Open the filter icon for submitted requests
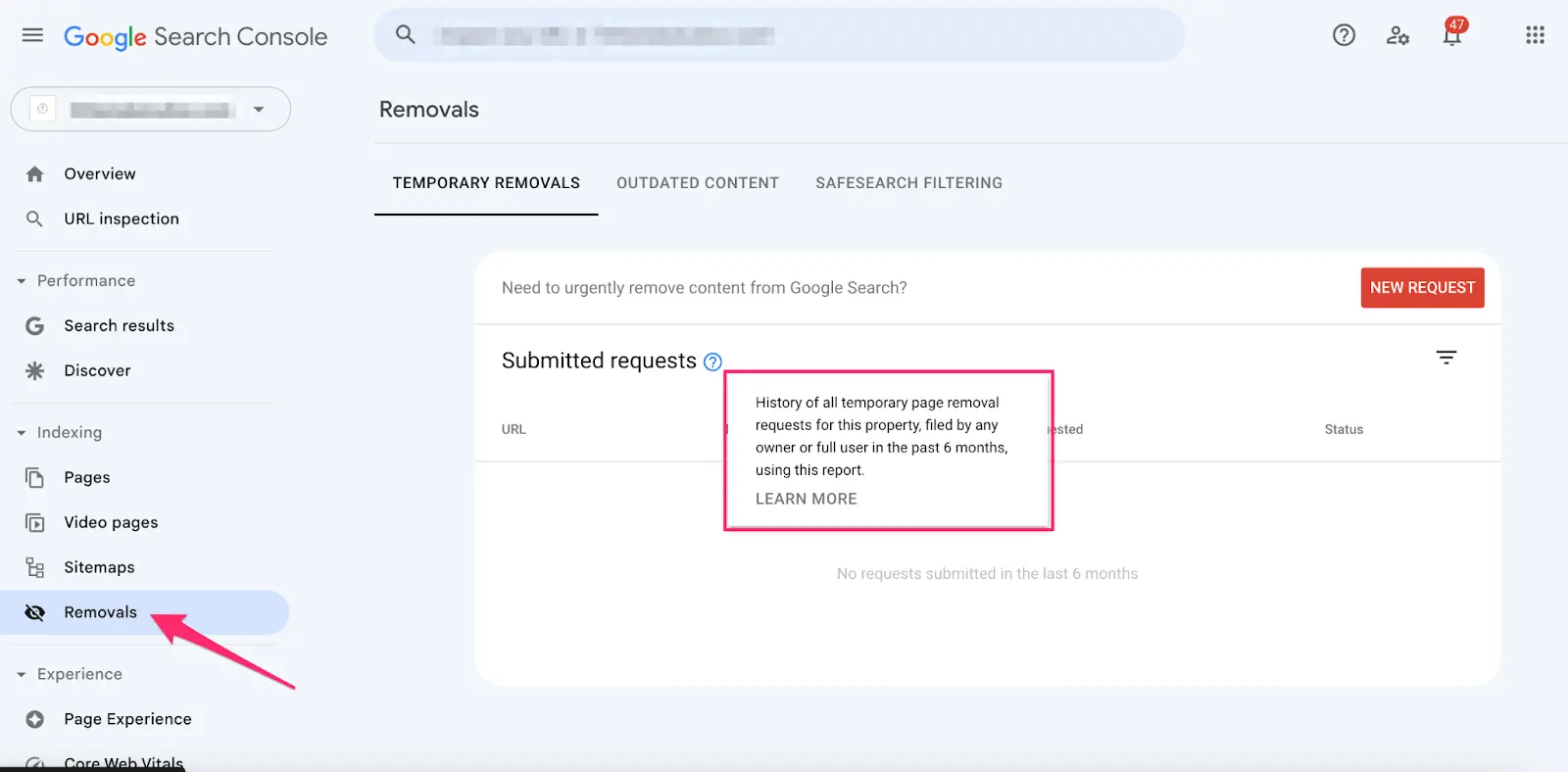The image size is (1568, 772). (1445, 357)
